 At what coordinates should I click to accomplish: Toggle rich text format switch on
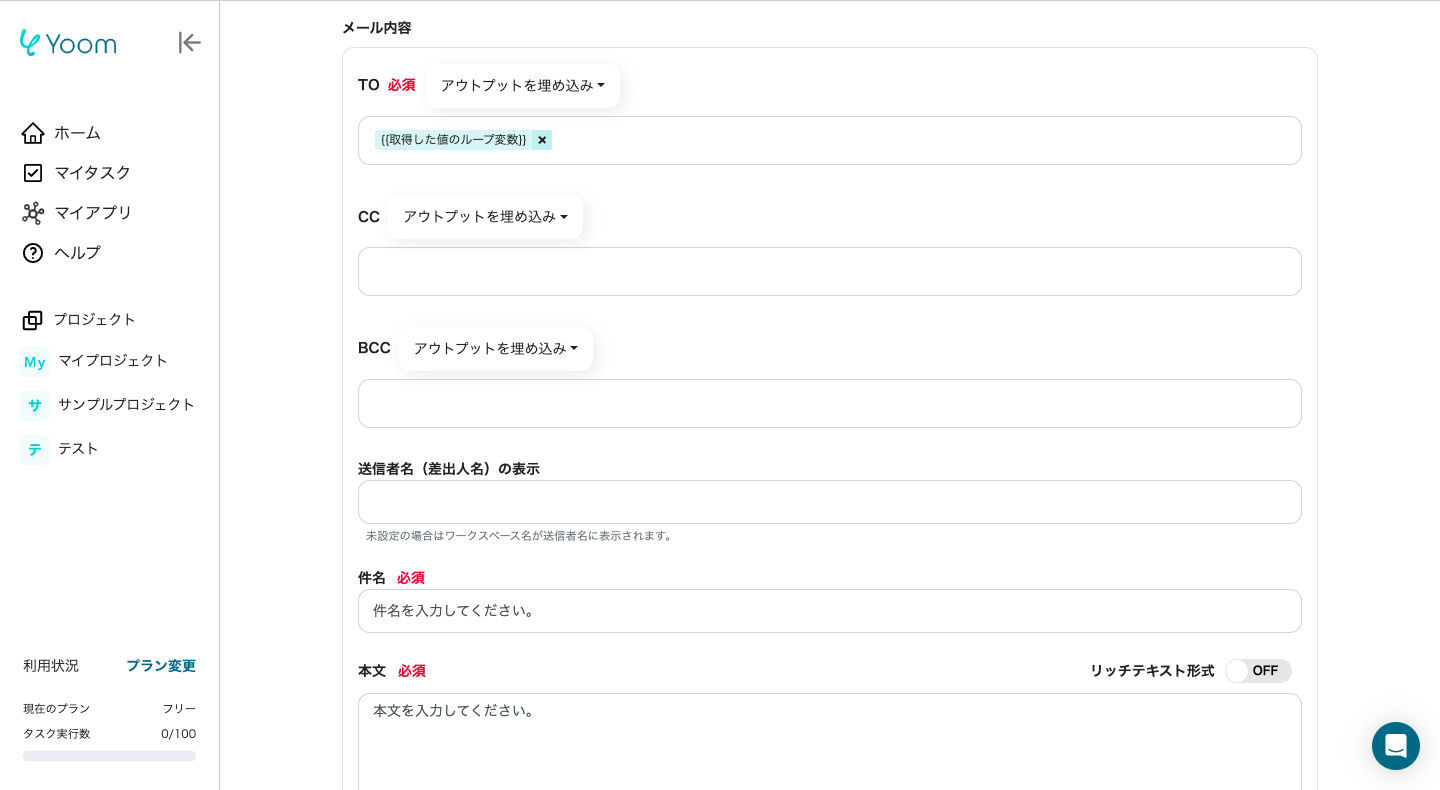(1258, 671)
